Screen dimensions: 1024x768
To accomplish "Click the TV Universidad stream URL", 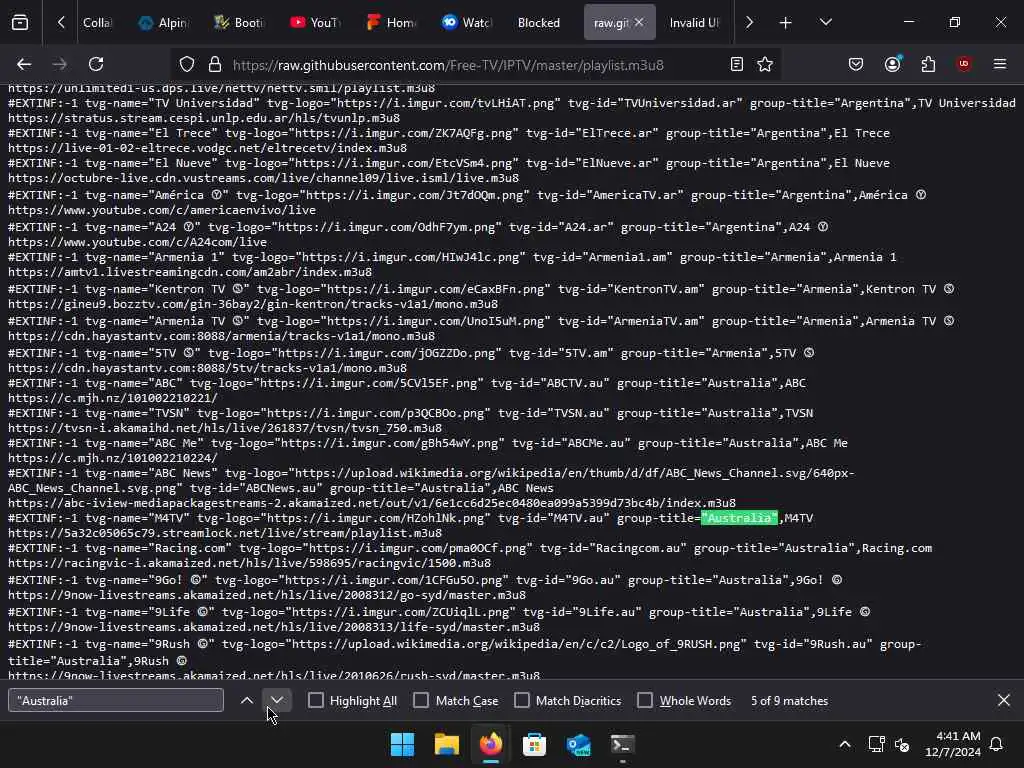I will tap(204, 118).
